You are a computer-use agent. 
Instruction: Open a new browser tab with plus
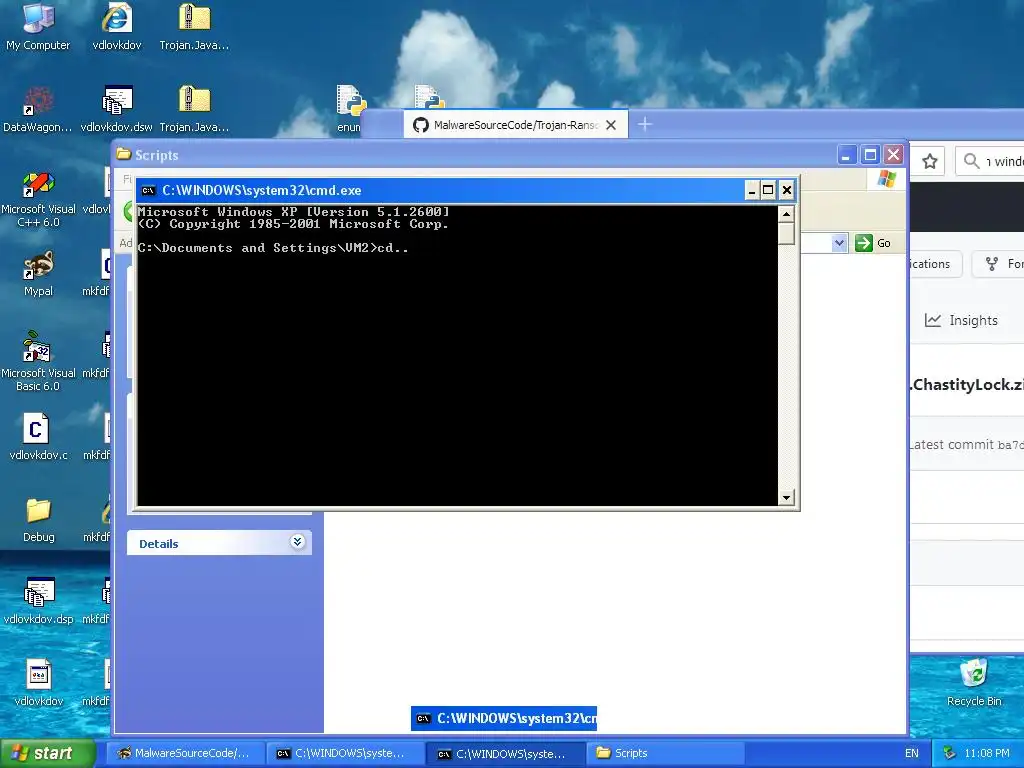pos(645,124)
